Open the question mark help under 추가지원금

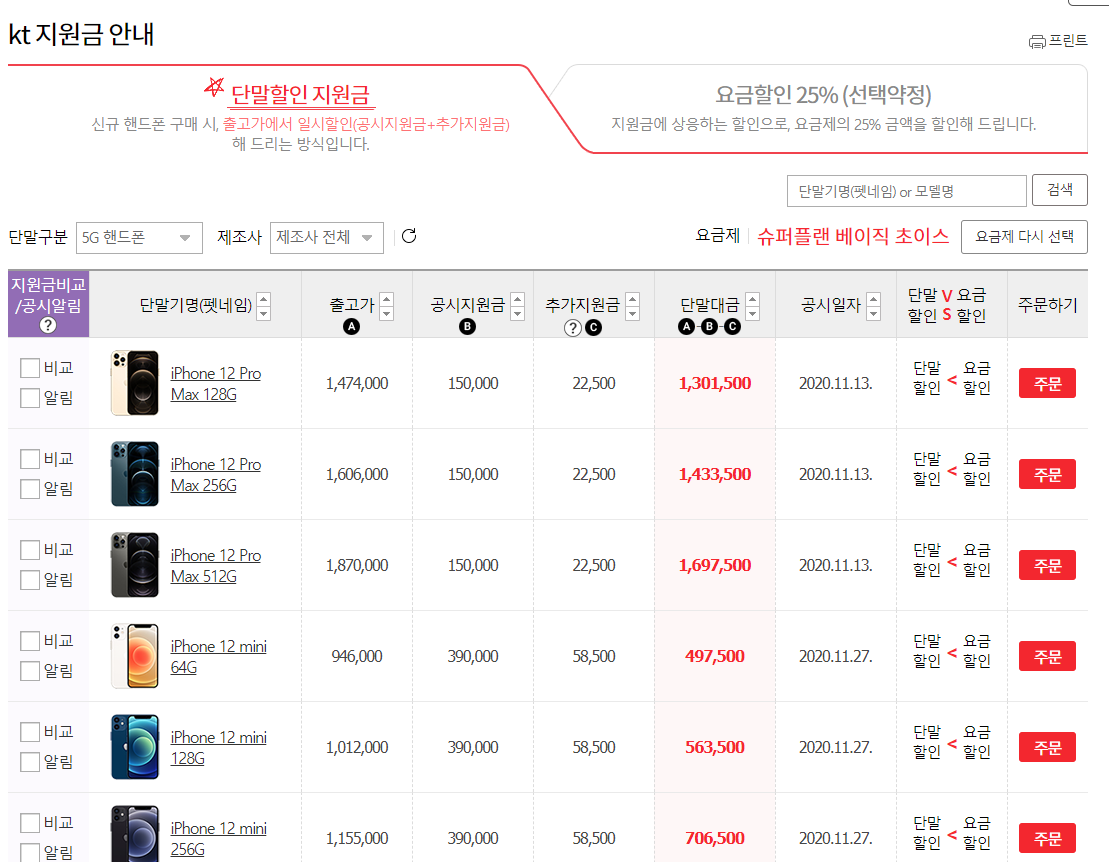coord(573,327)
